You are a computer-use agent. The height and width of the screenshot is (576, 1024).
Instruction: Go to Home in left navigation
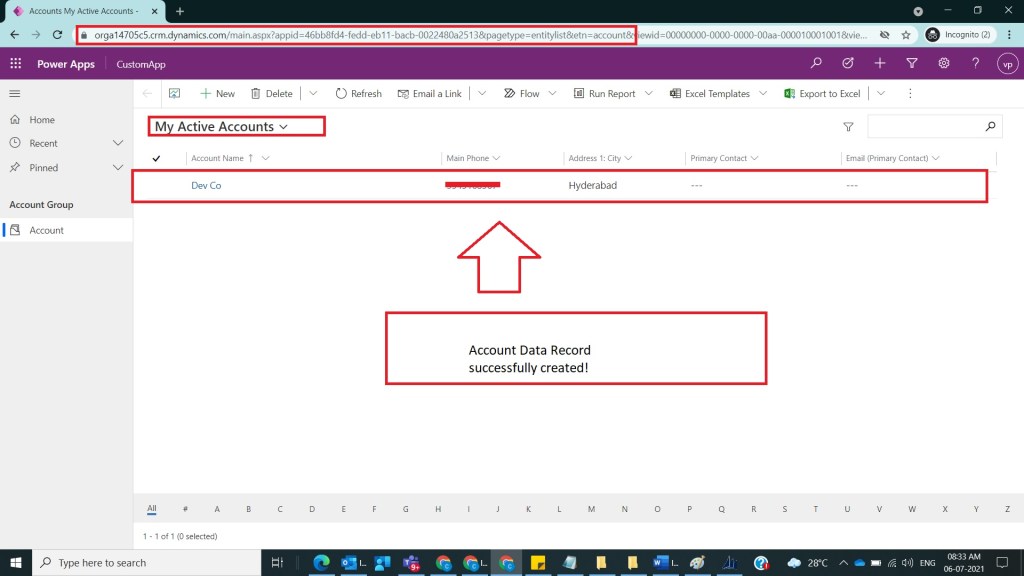coord(42,120)
